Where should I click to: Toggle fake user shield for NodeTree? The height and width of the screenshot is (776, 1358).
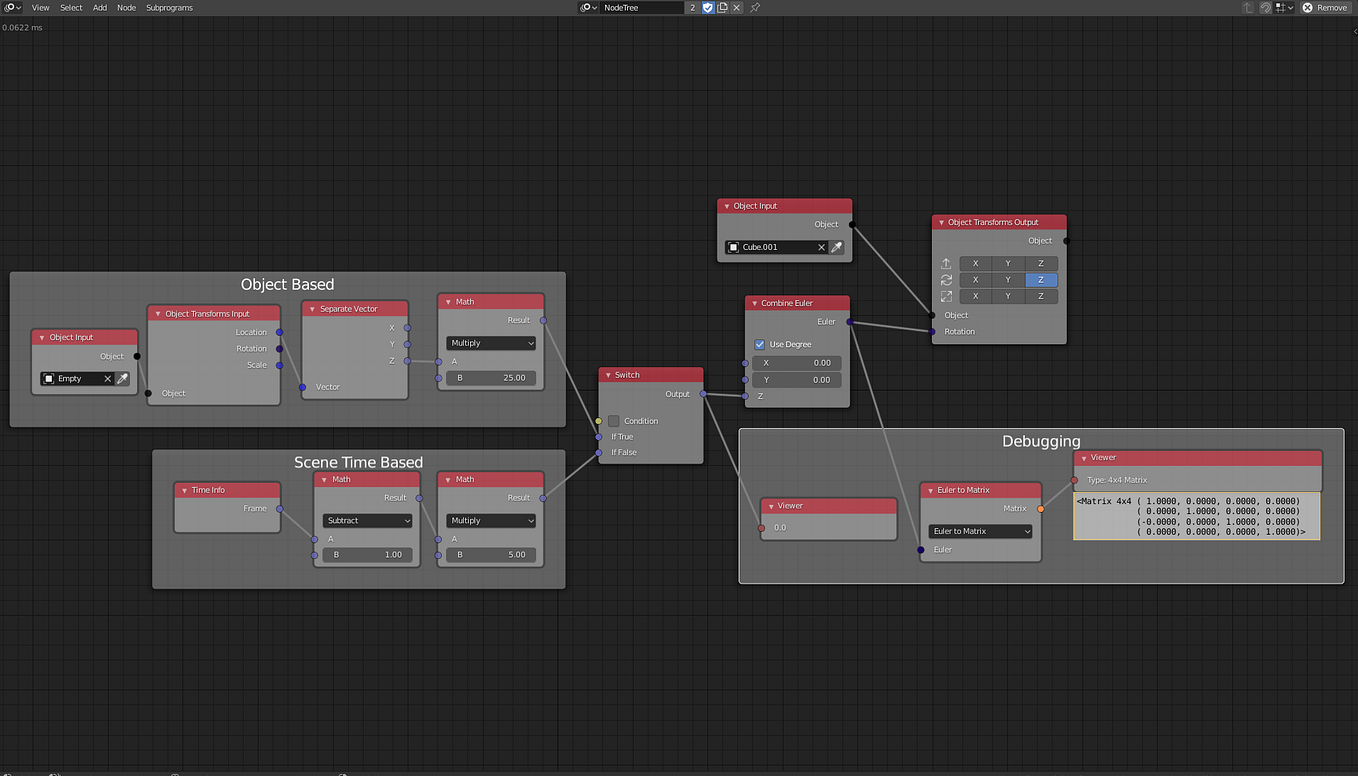point(708,8)
